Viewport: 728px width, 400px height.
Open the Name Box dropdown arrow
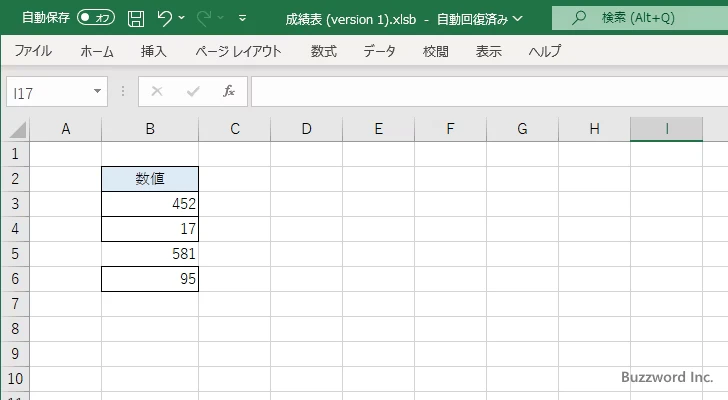point(98,91)
